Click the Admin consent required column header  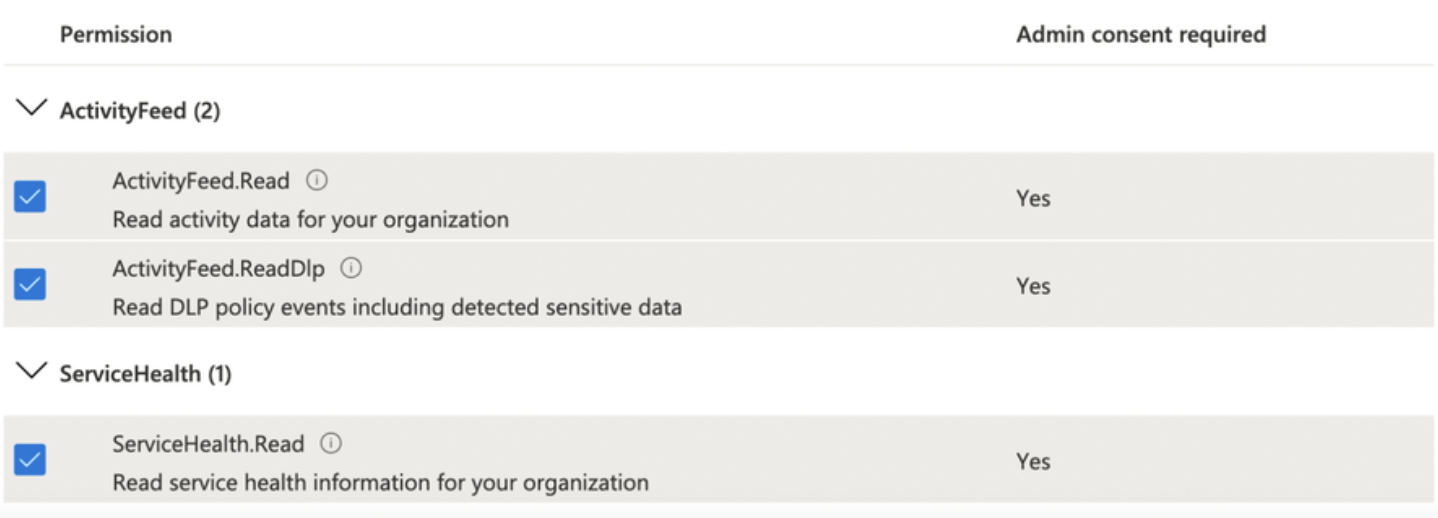1141,34
